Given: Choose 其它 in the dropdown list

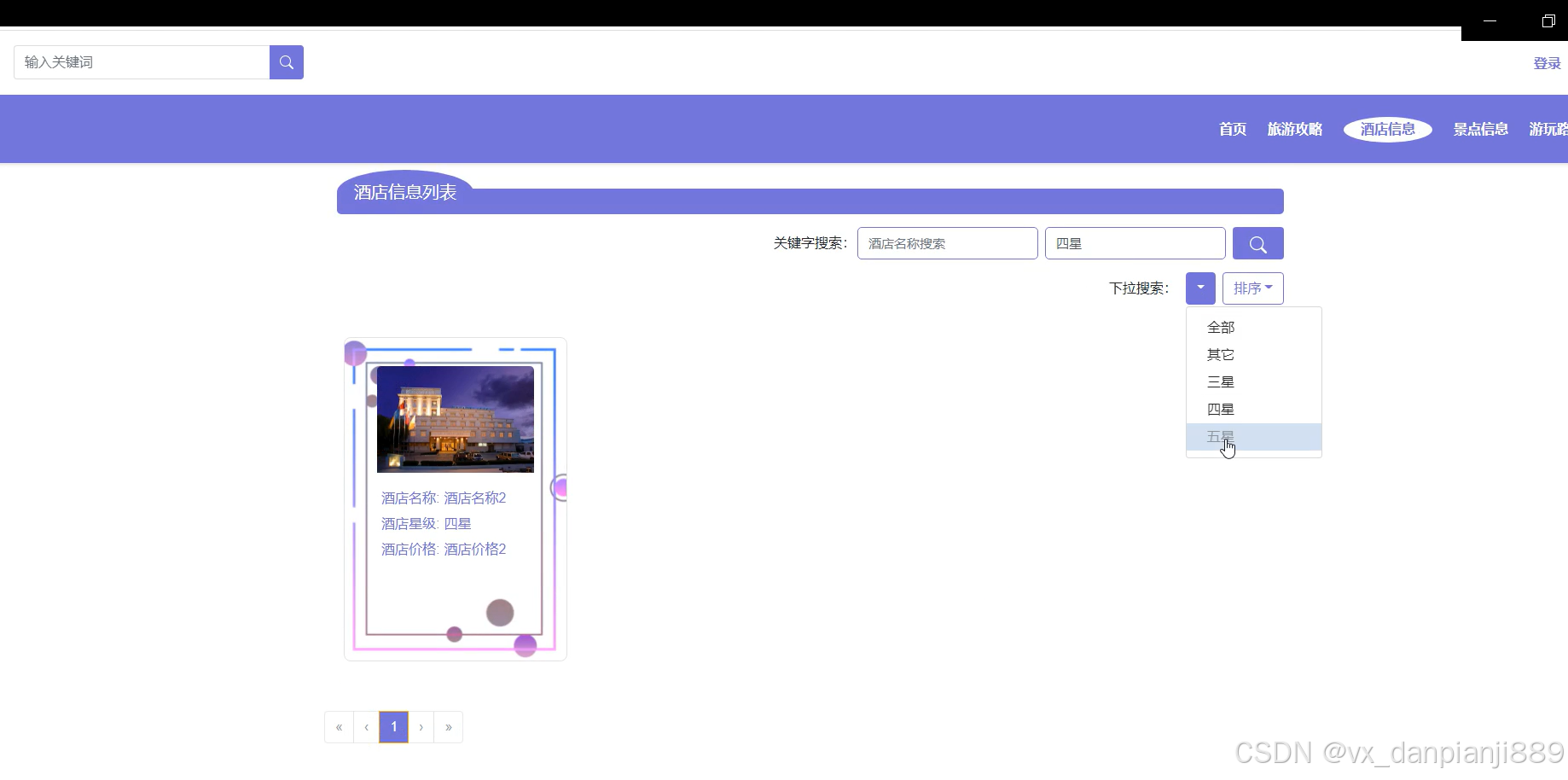Looking at the screenshot, I should pyautogui.click(x=1254, y=355).
